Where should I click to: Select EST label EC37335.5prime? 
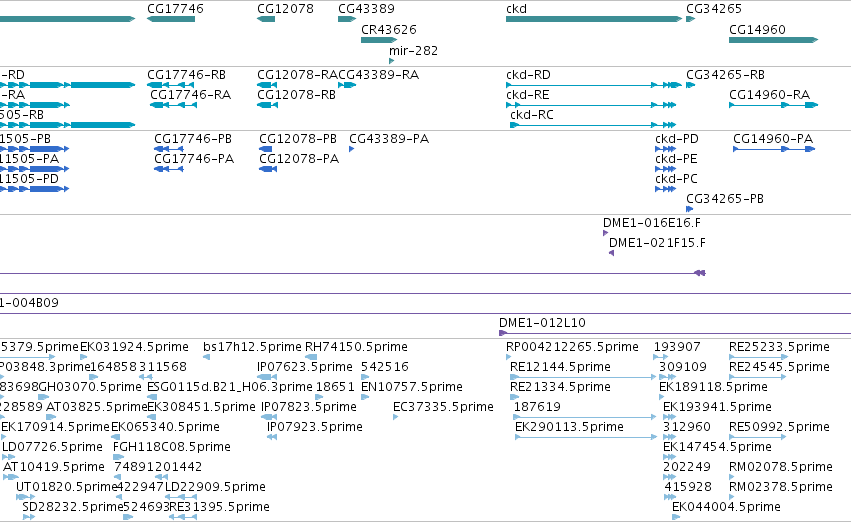443,406
